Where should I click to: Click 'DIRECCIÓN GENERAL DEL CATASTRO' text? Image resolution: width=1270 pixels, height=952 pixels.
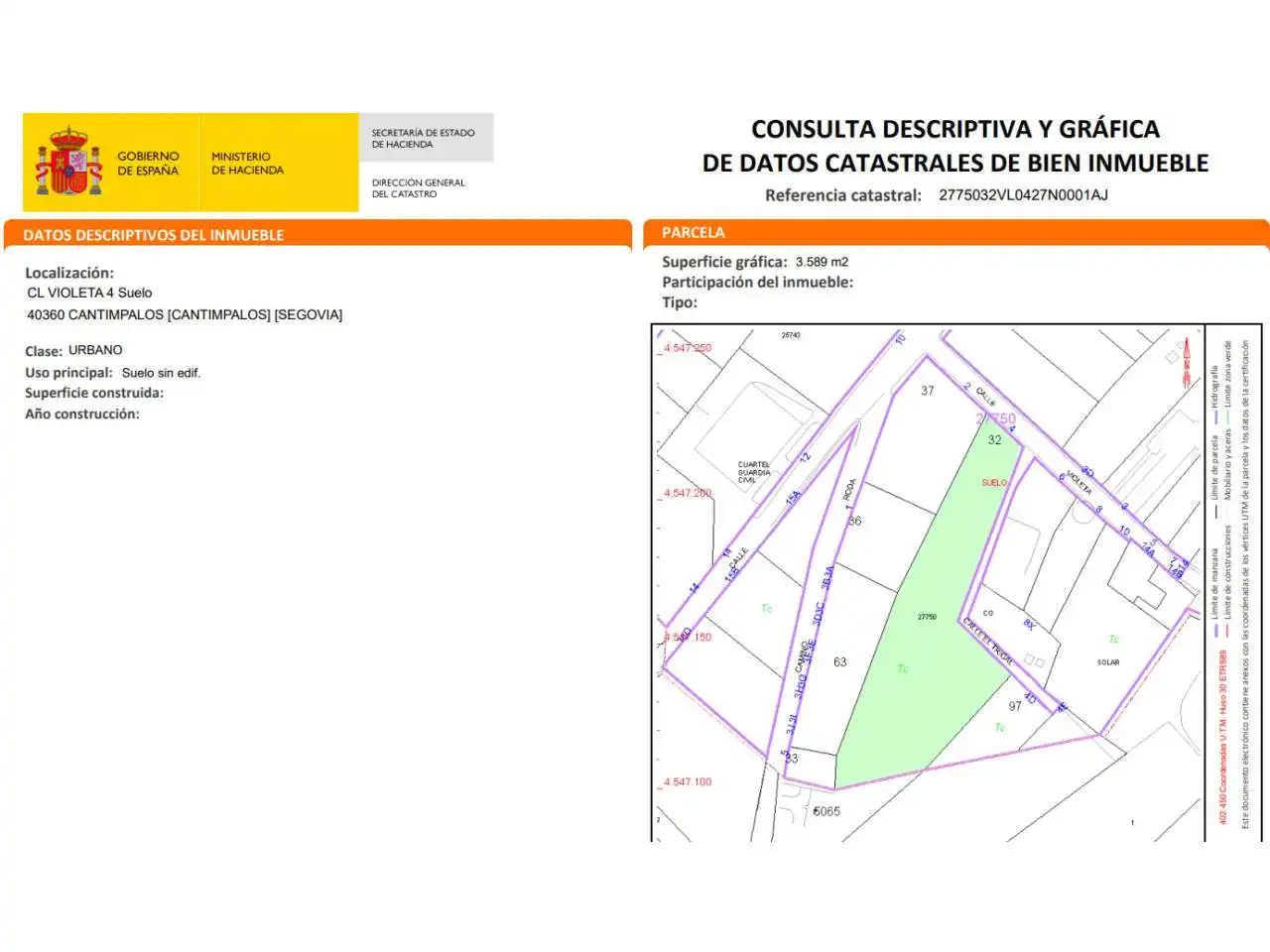coord(418,187)
